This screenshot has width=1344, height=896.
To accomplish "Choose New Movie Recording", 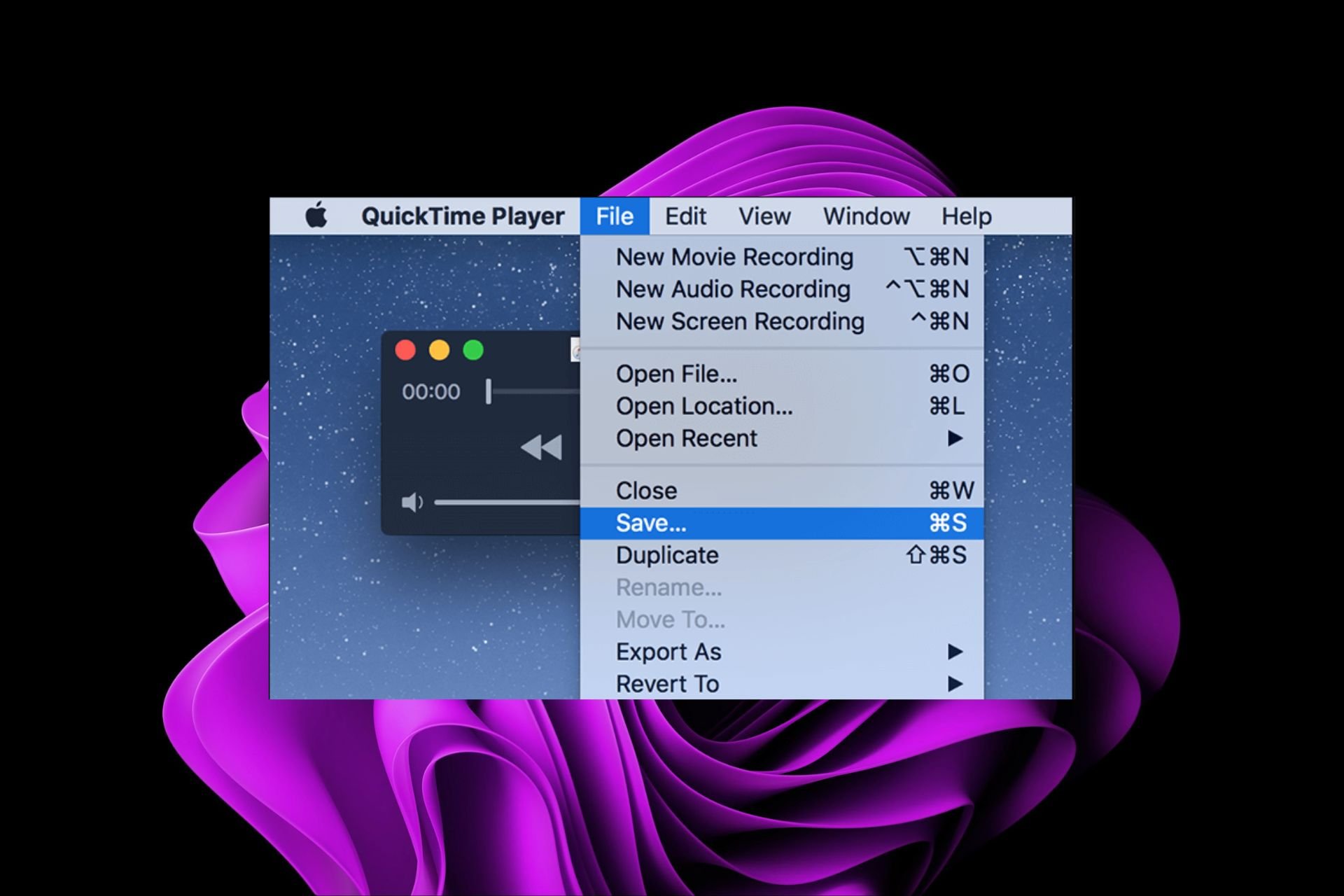I will click(782, 257).
